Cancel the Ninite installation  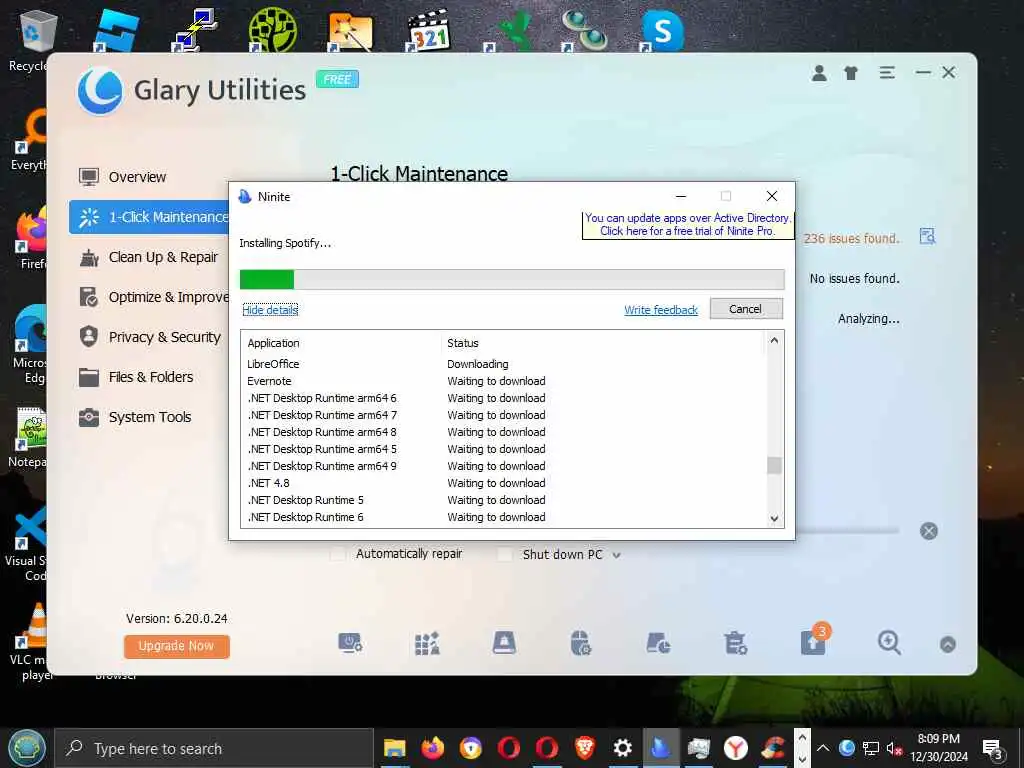pos(746,309)
